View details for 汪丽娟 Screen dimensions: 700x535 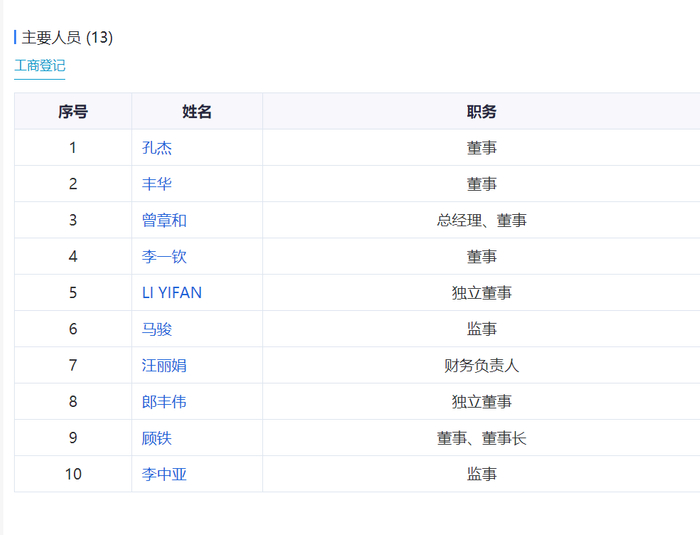click(164, 365)
